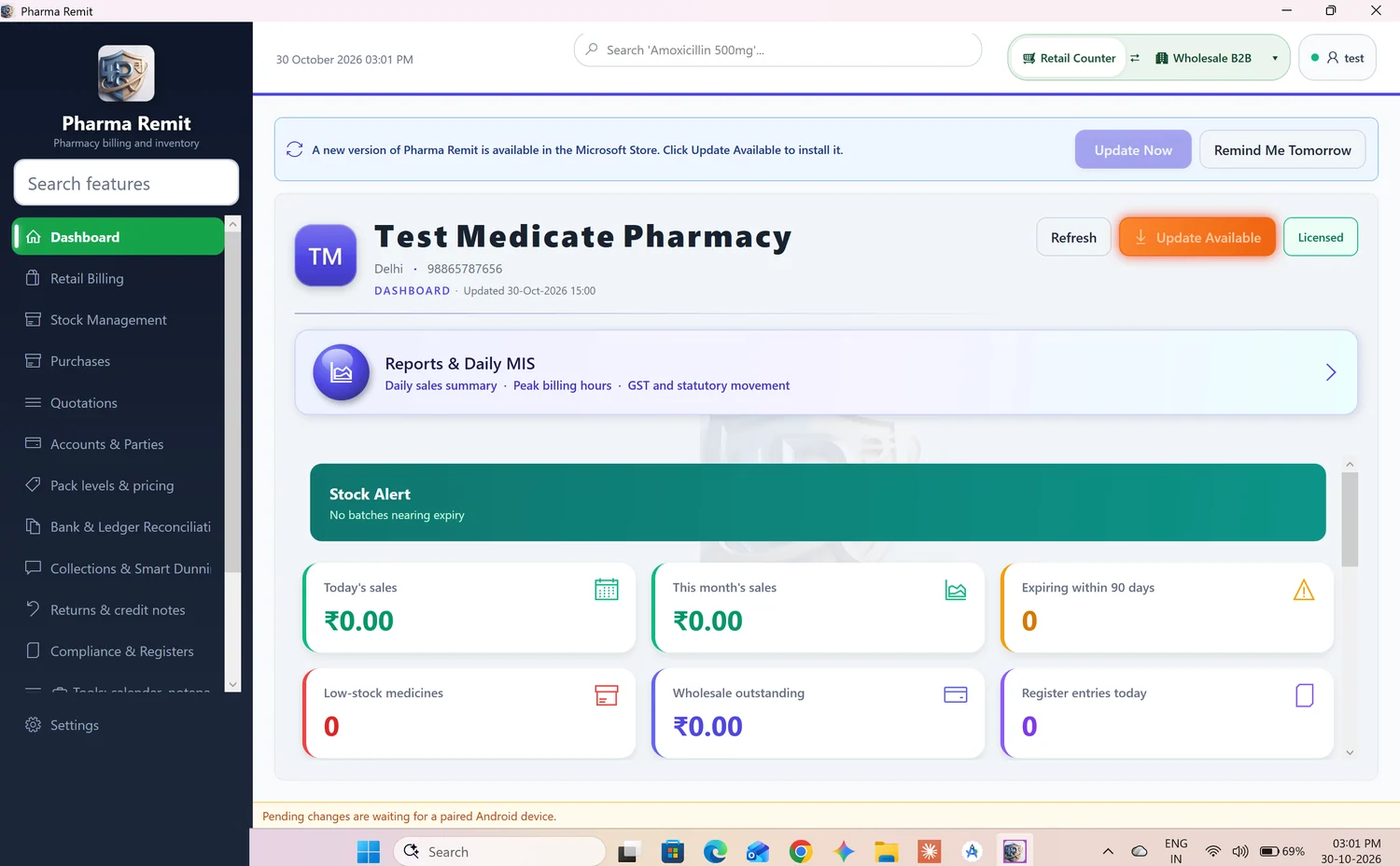Click the Refresh button
Viewport: 1400px width, 866px height.
tap(1073, 237)
